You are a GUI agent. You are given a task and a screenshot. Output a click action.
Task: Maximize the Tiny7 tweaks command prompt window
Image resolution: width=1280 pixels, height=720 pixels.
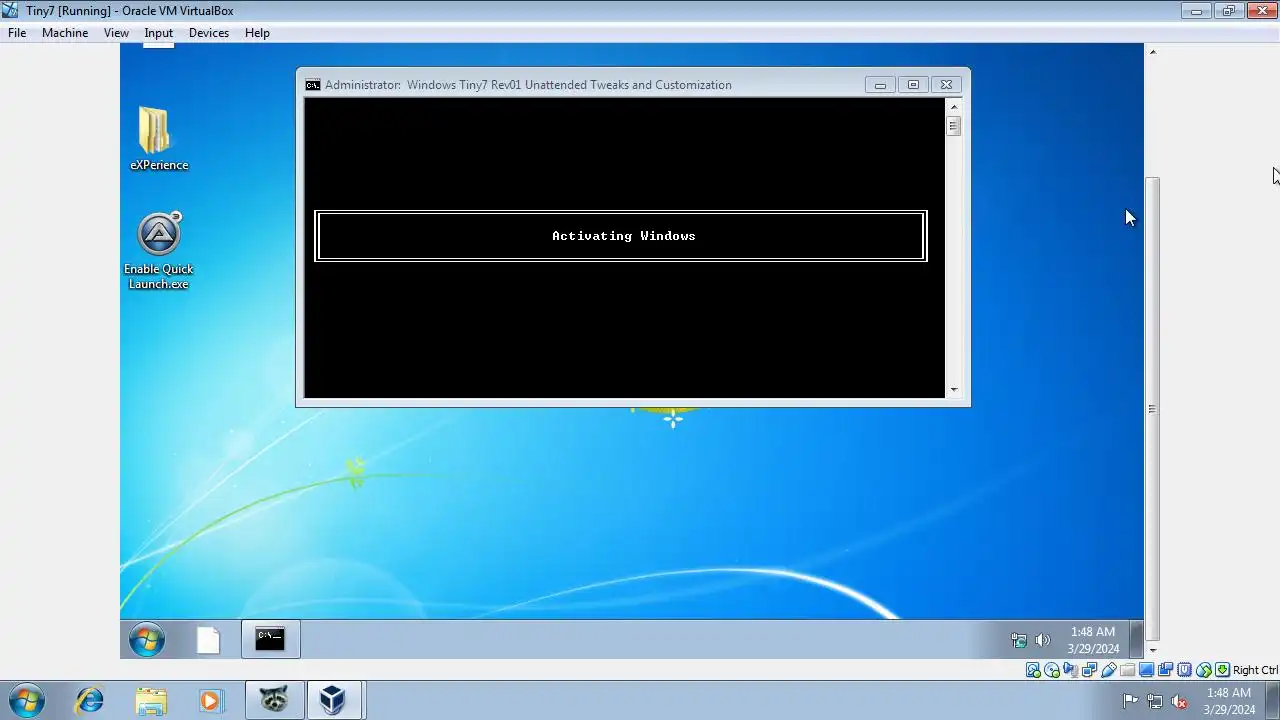[913, 85]
